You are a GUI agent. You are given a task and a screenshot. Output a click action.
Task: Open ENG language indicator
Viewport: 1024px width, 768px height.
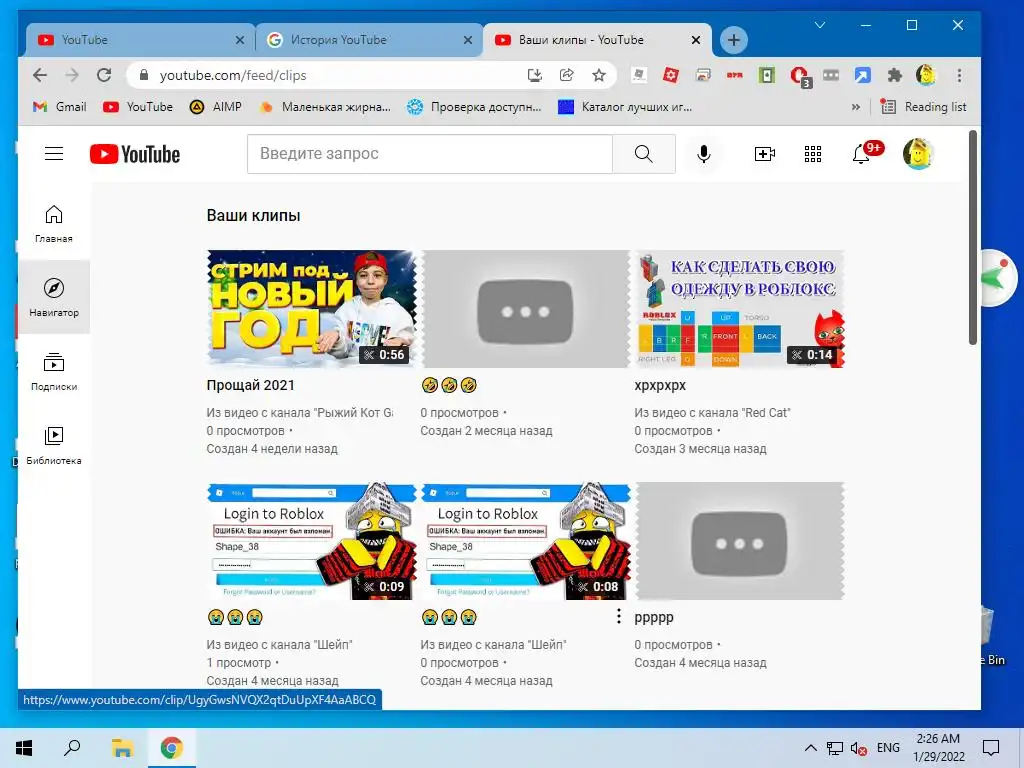[888, 748]
